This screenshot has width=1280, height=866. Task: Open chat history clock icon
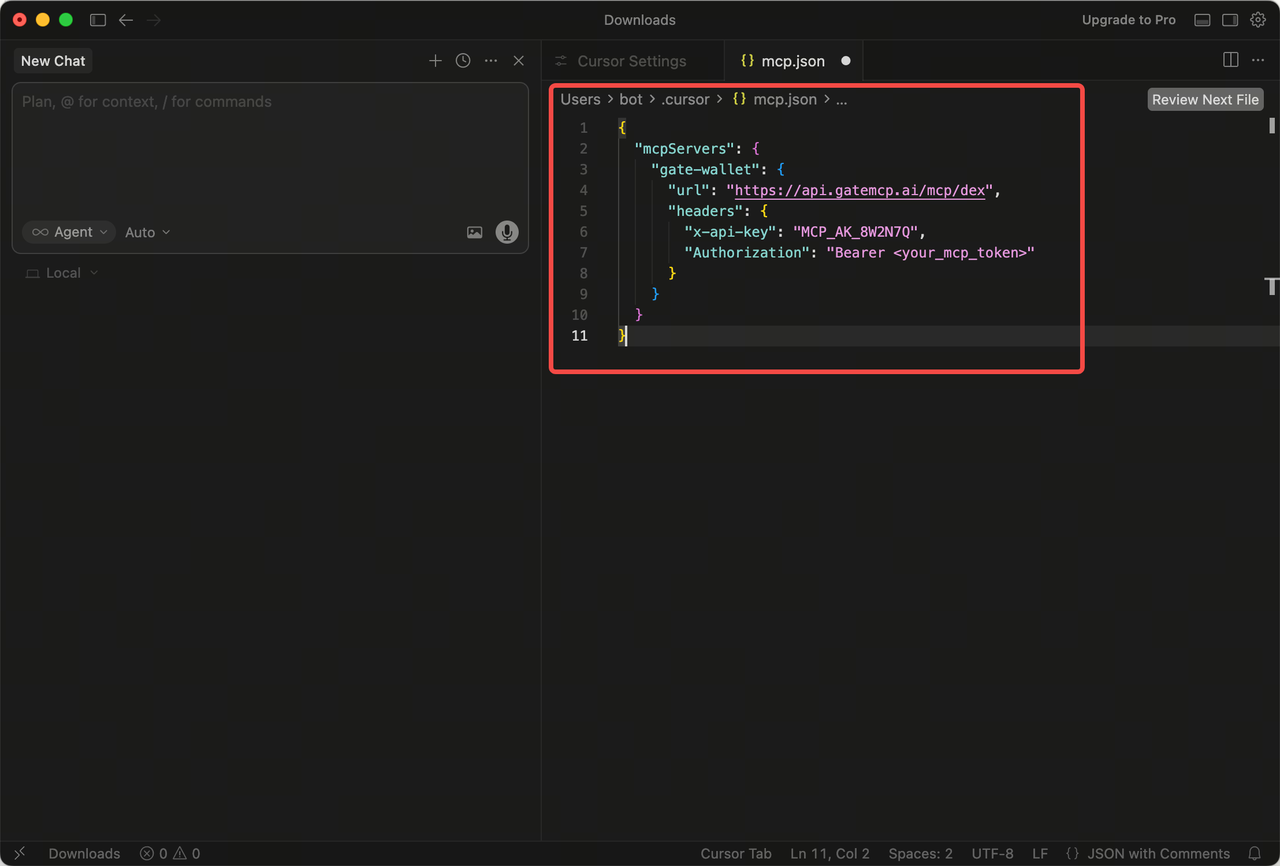[463, 61]
